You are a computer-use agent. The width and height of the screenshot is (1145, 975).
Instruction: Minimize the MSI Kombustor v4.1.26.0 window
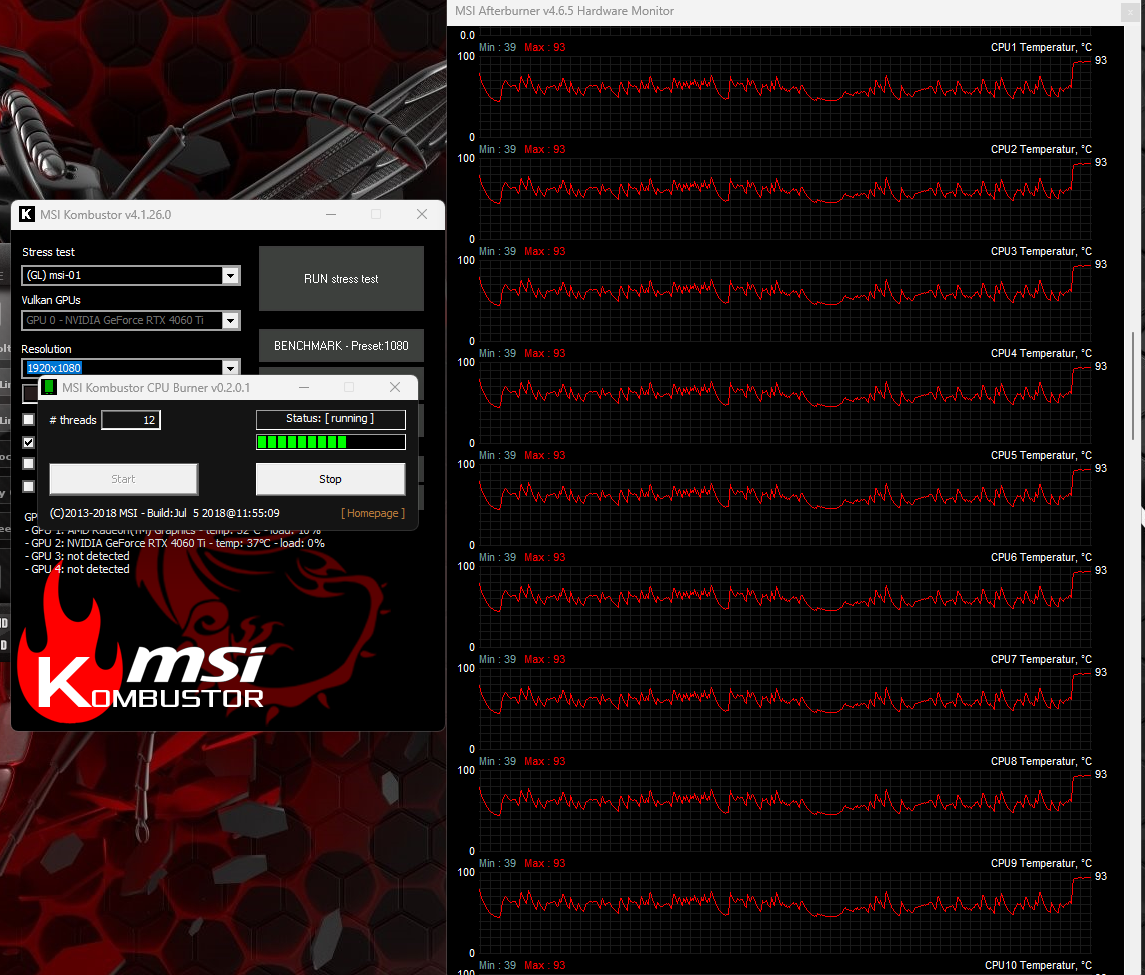[x=331, y=214]
